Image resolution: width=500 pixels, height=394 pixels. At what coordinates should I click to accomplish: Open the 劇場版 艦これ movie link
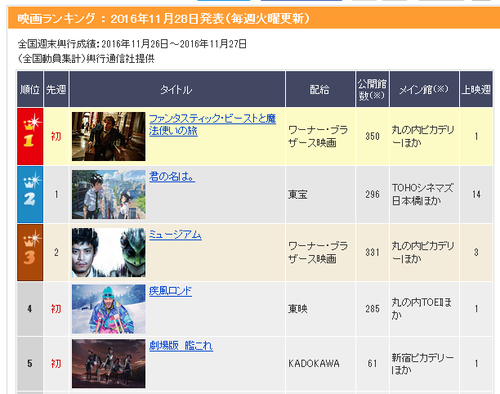point(181,346)
